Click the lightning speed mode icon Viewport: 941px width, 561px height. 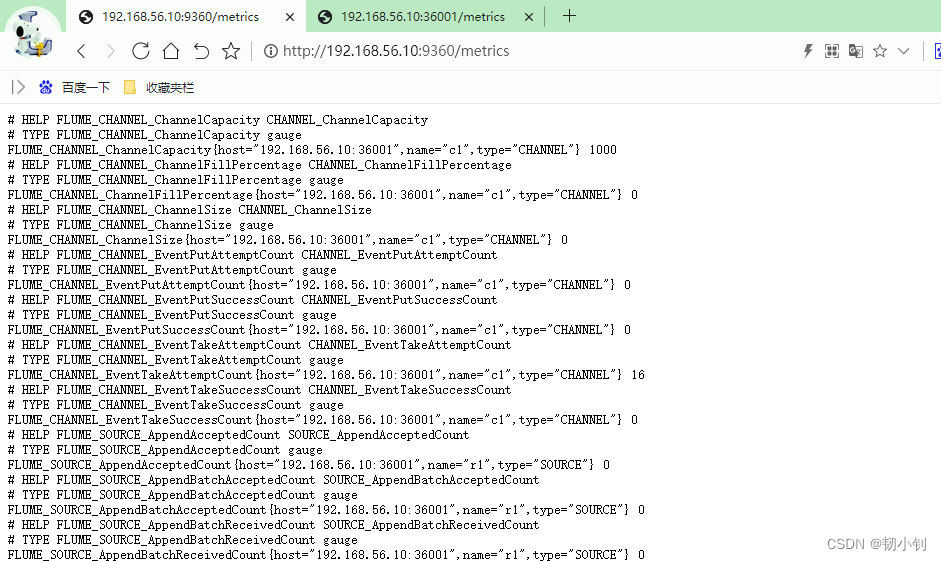(x=808, y=51)
